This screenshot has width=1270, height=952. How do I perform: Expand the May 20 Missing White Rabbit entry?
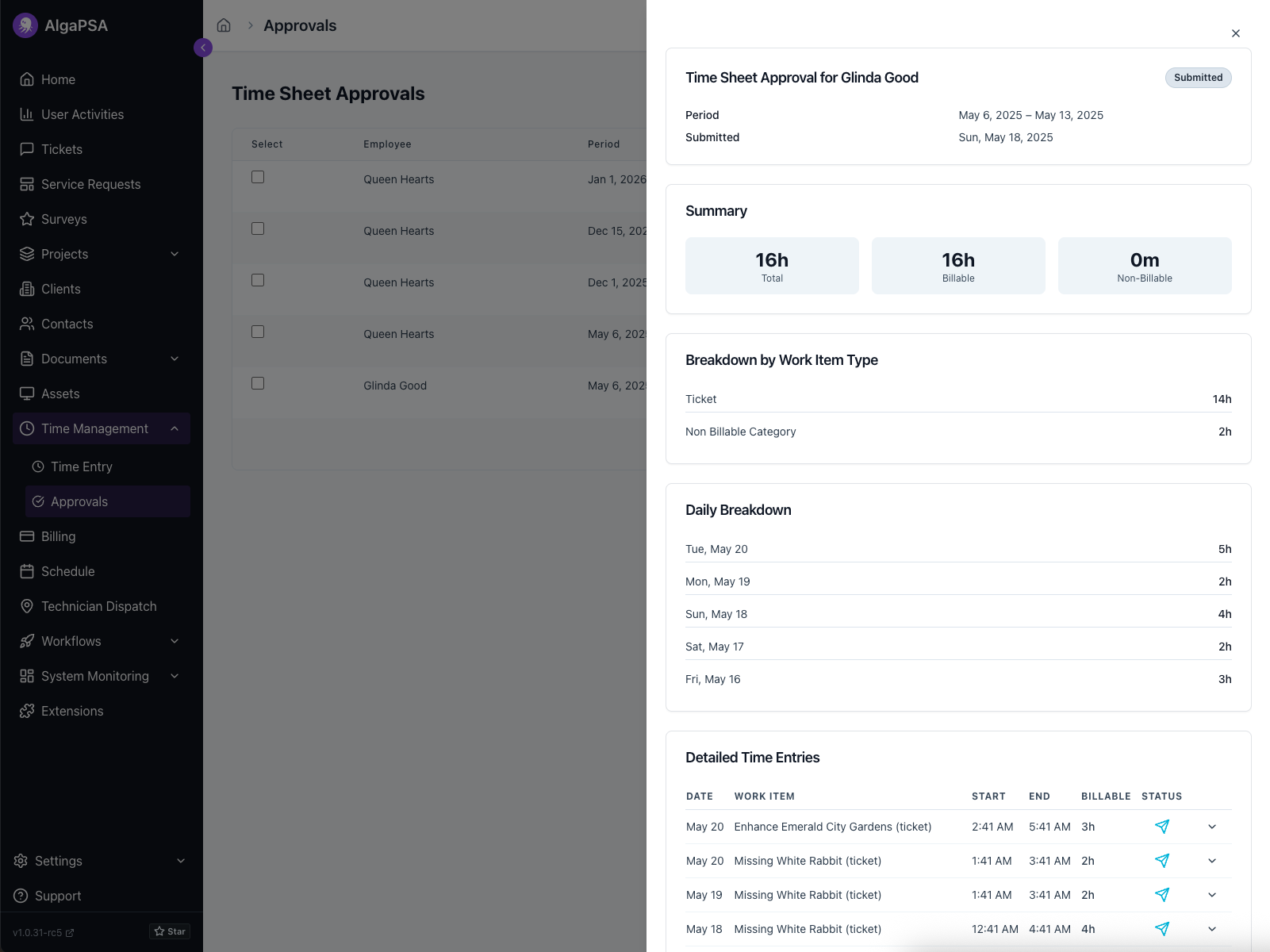(x=1212, y=861)
